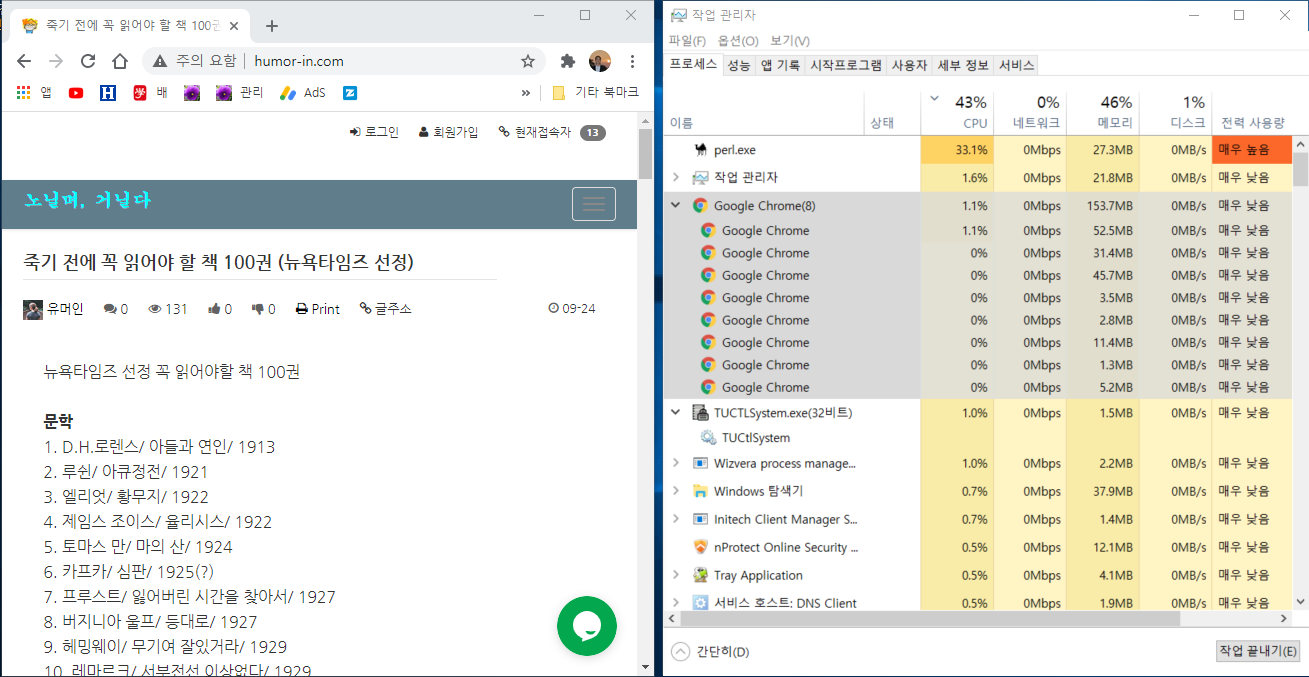1309x677 pixels.
Task: Open the apps grid bookmark
Action: 34,92
